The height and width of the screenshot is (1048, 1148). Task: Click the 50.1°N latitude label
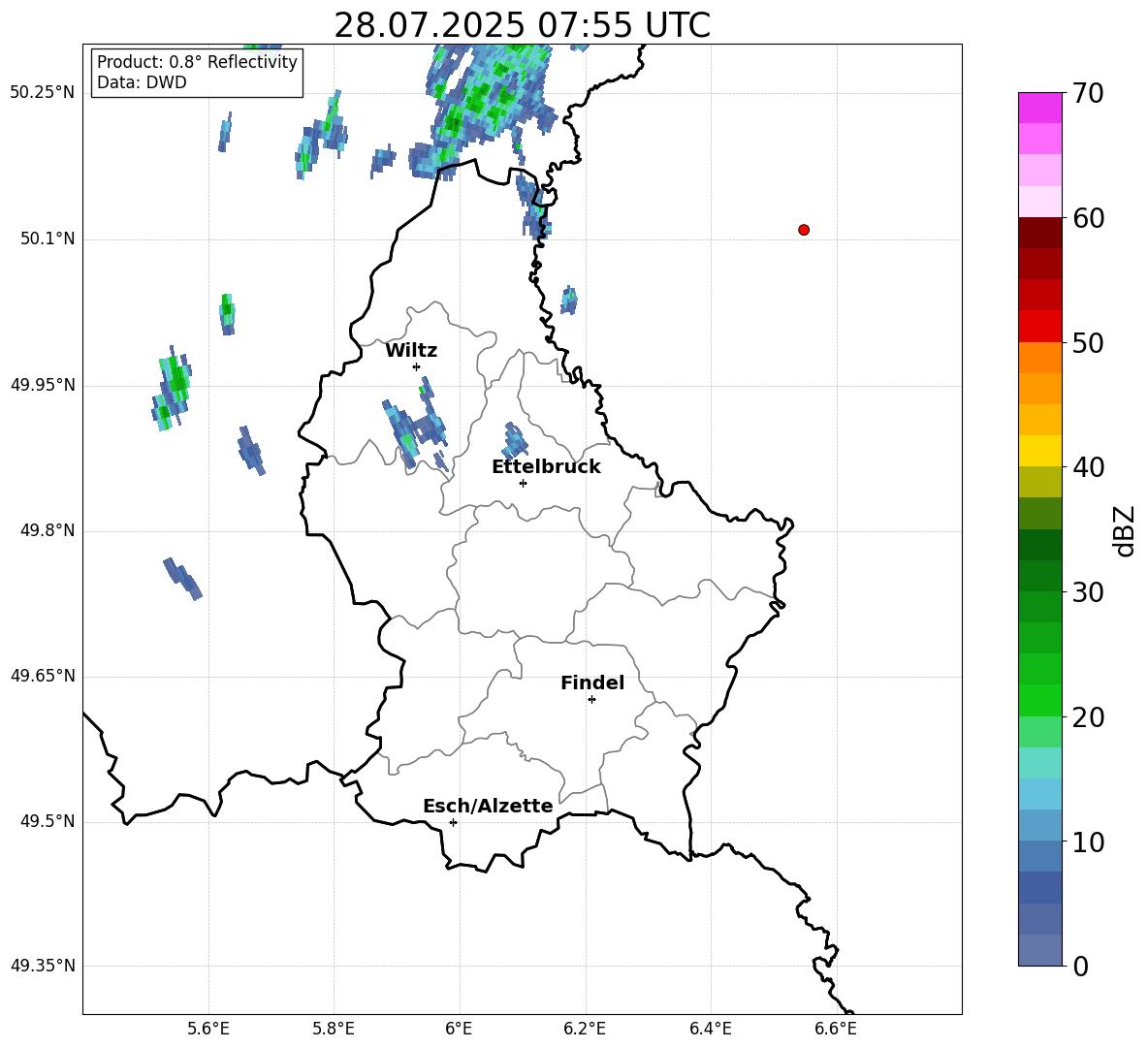[48, 238]
